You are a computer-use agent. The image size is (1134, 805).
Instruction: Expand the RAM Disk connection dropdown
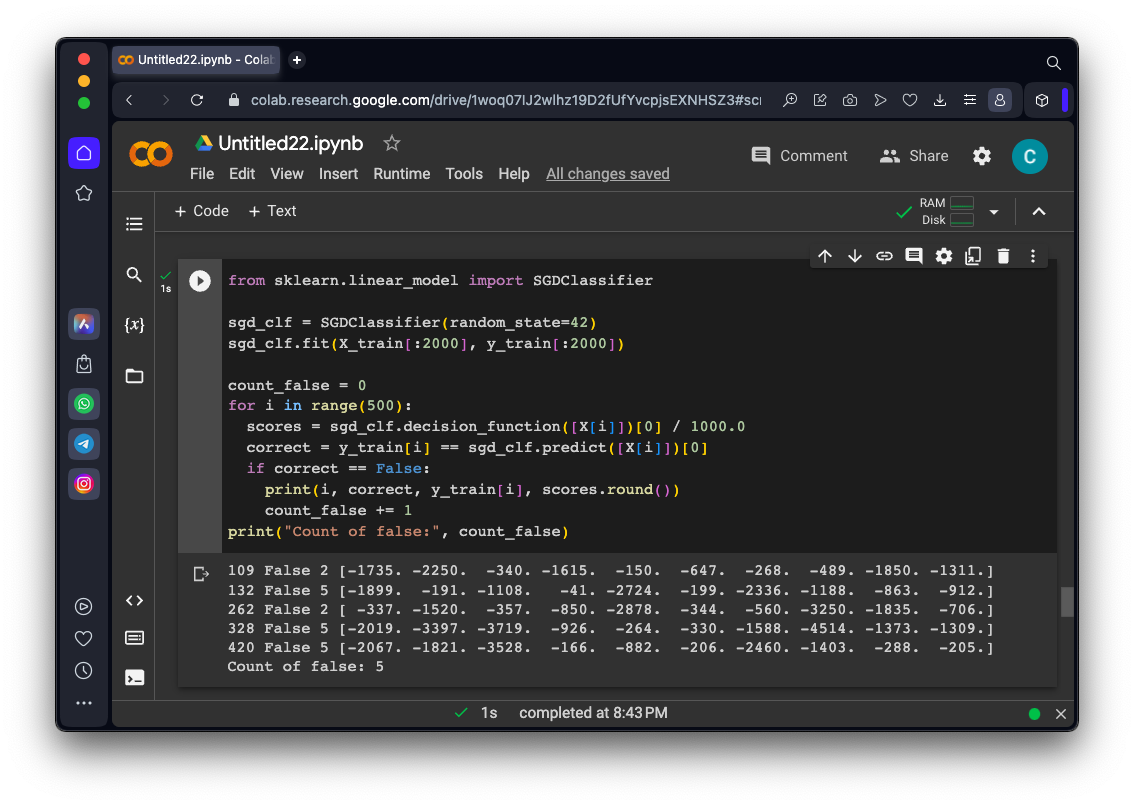click(994, 212)
